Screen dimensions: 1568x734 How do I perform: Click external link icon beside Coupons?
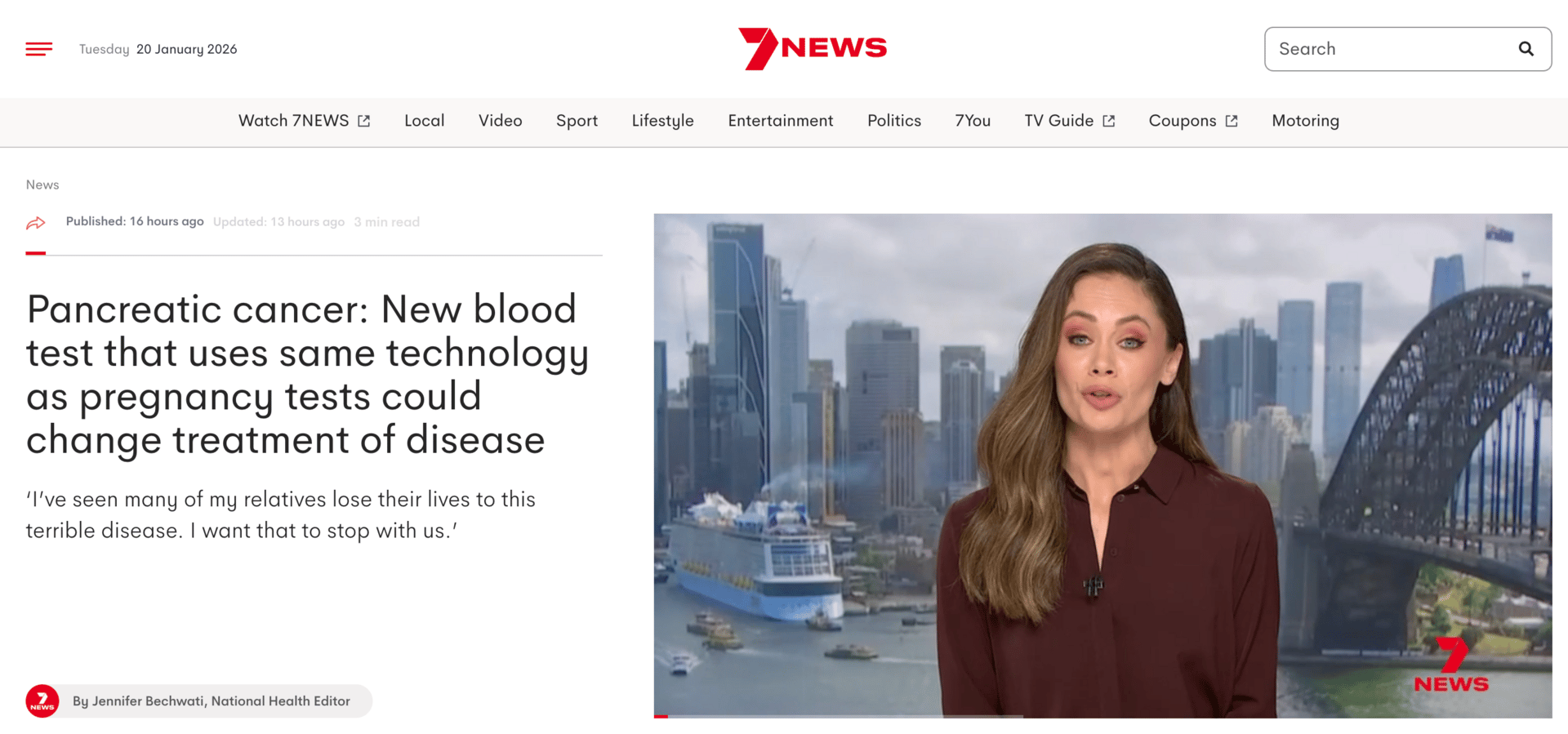click(x=1232, y=121)
